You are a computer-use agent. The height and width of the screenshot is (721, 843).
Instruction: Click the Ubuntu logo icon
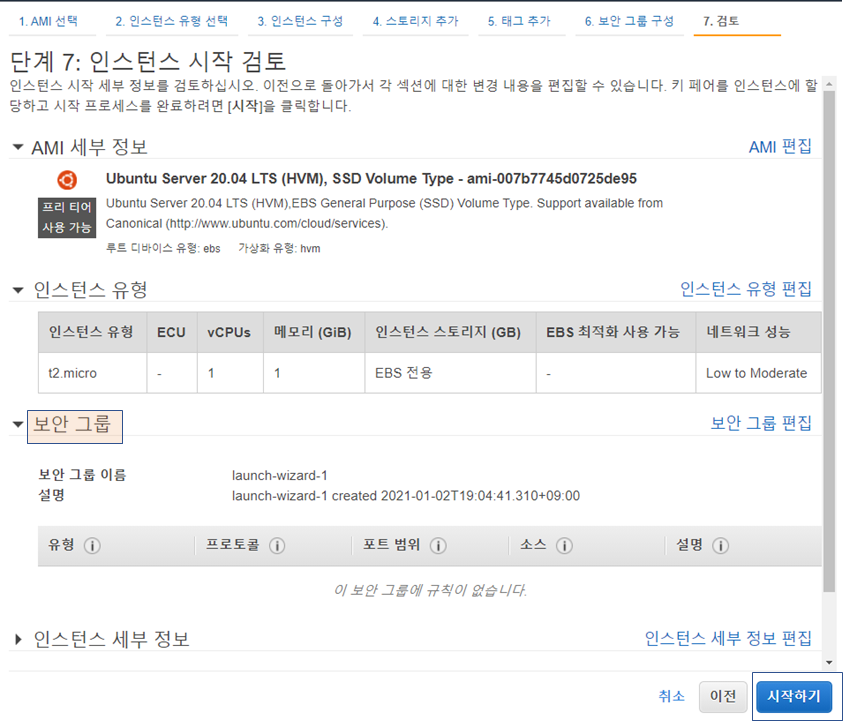(x=67, y=180)
